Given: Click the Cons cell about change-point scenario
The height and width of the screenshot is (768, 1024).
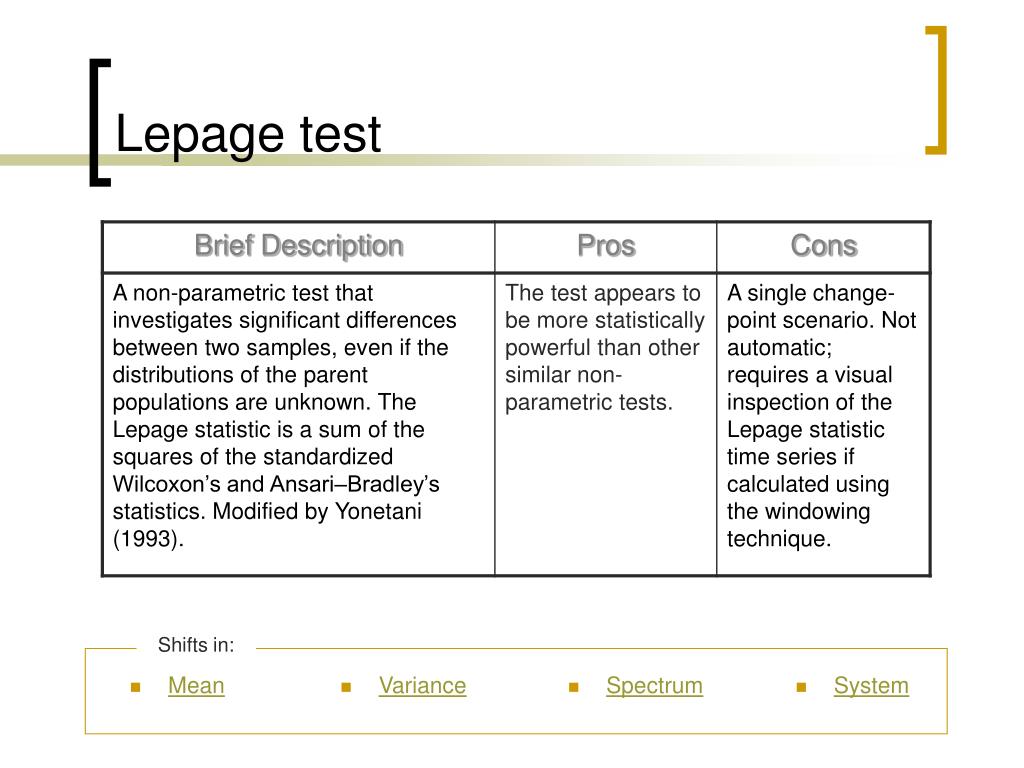Looking at the screenshot, I should (822, 416).
